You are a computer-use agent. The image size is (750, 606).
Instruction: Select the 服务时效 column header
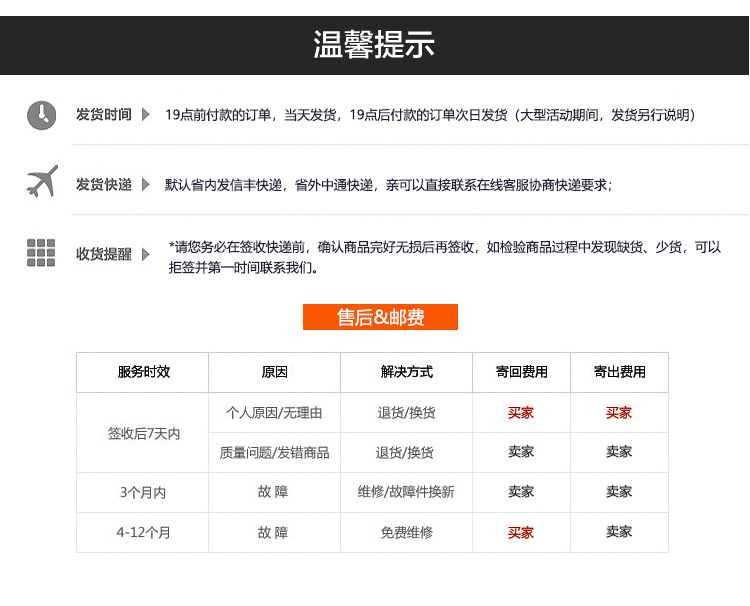(x=143, y=372)
